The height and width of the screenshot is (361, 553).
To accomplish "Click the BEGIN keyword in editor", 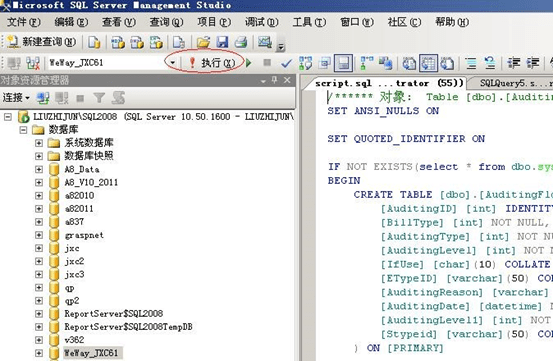I will [x=344, y=180].
